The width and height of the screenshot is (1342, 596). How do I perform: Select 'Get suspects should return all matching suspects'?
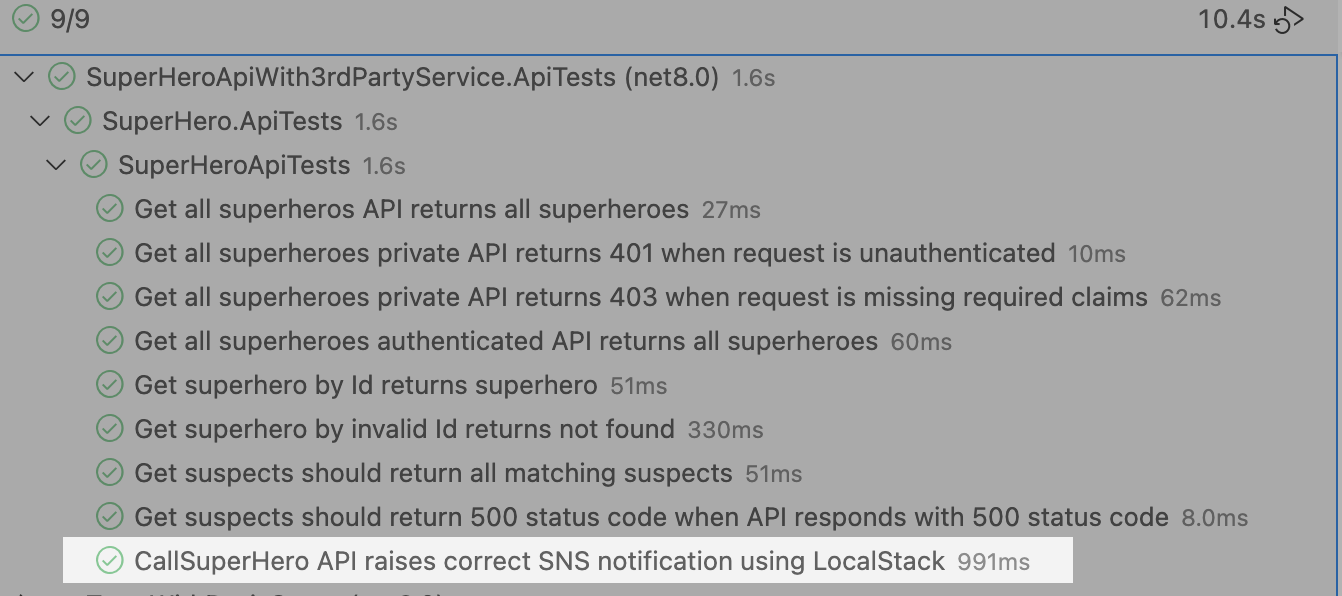[433, 474]
